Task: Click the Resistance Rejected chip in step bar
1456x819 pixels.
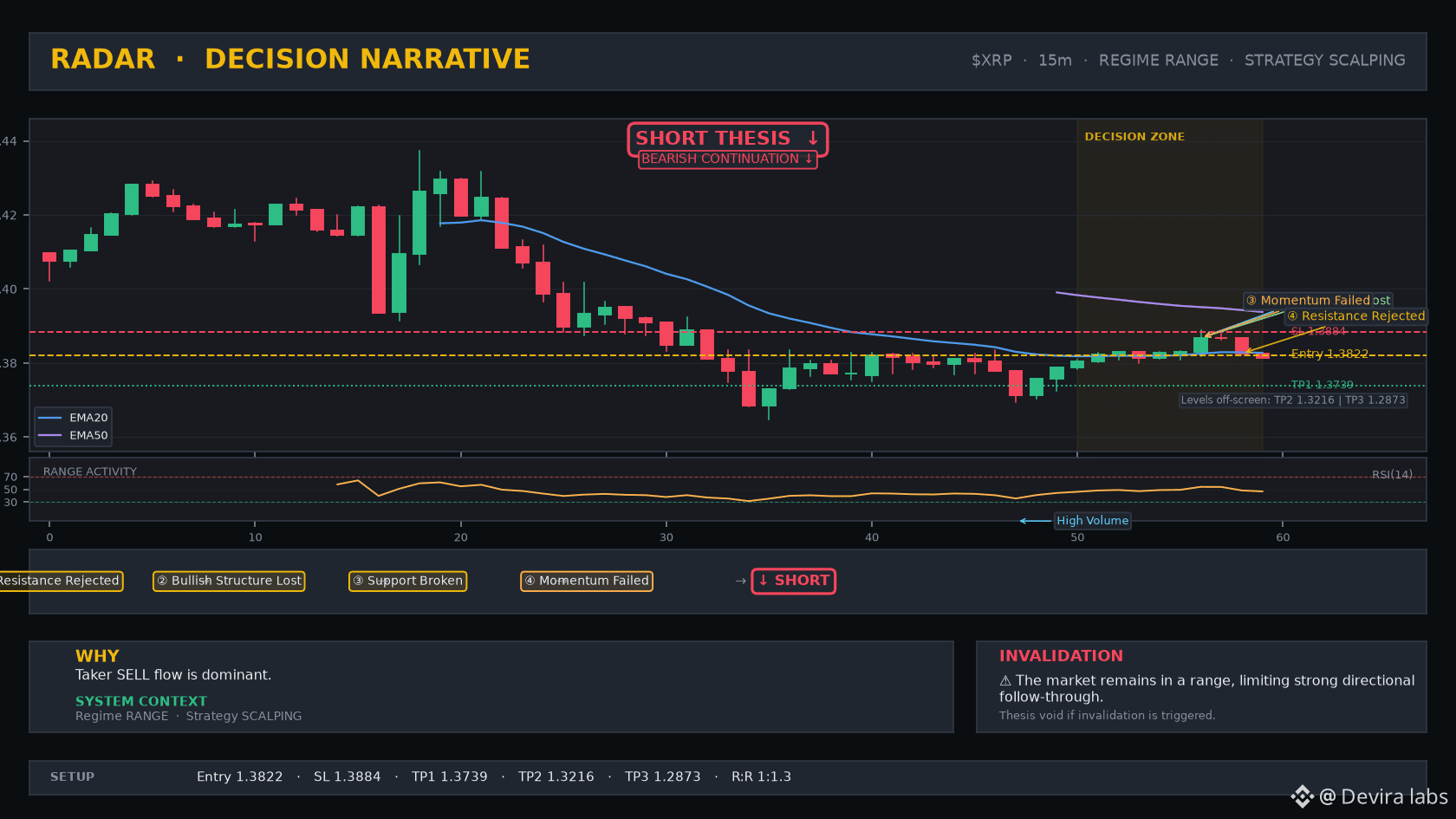Action: pyautogui.click(x=60, y=581)
